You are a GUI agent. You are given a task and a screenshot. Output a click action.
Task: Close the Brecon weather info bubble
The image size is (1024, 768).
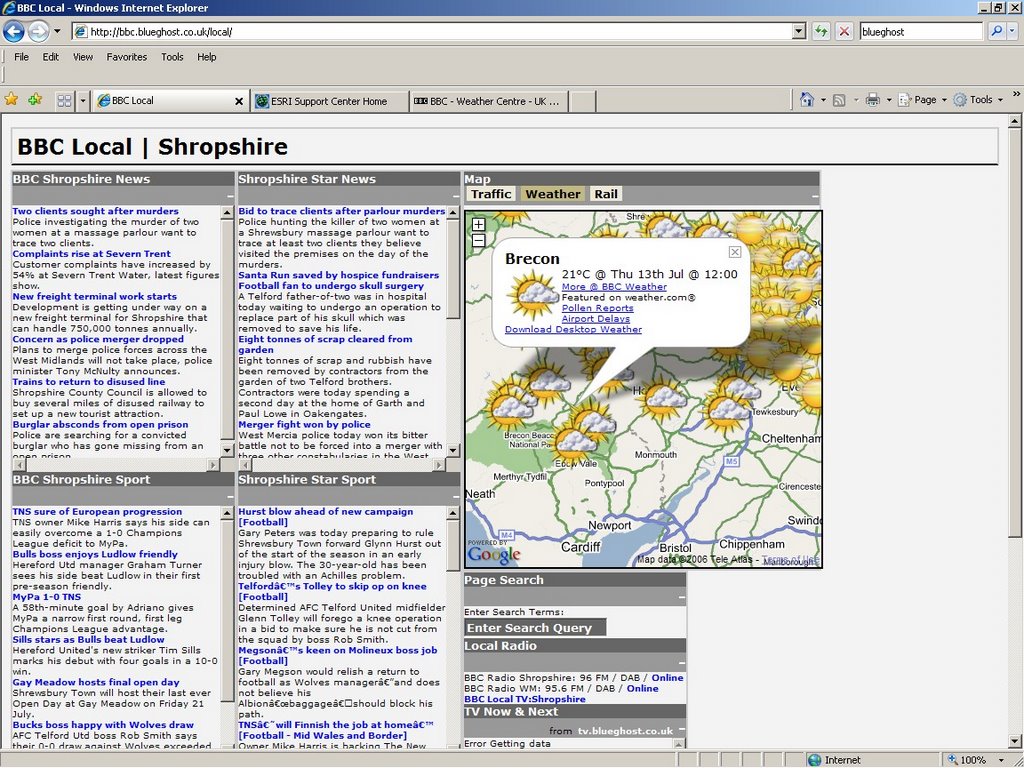(x=735, y=252)
